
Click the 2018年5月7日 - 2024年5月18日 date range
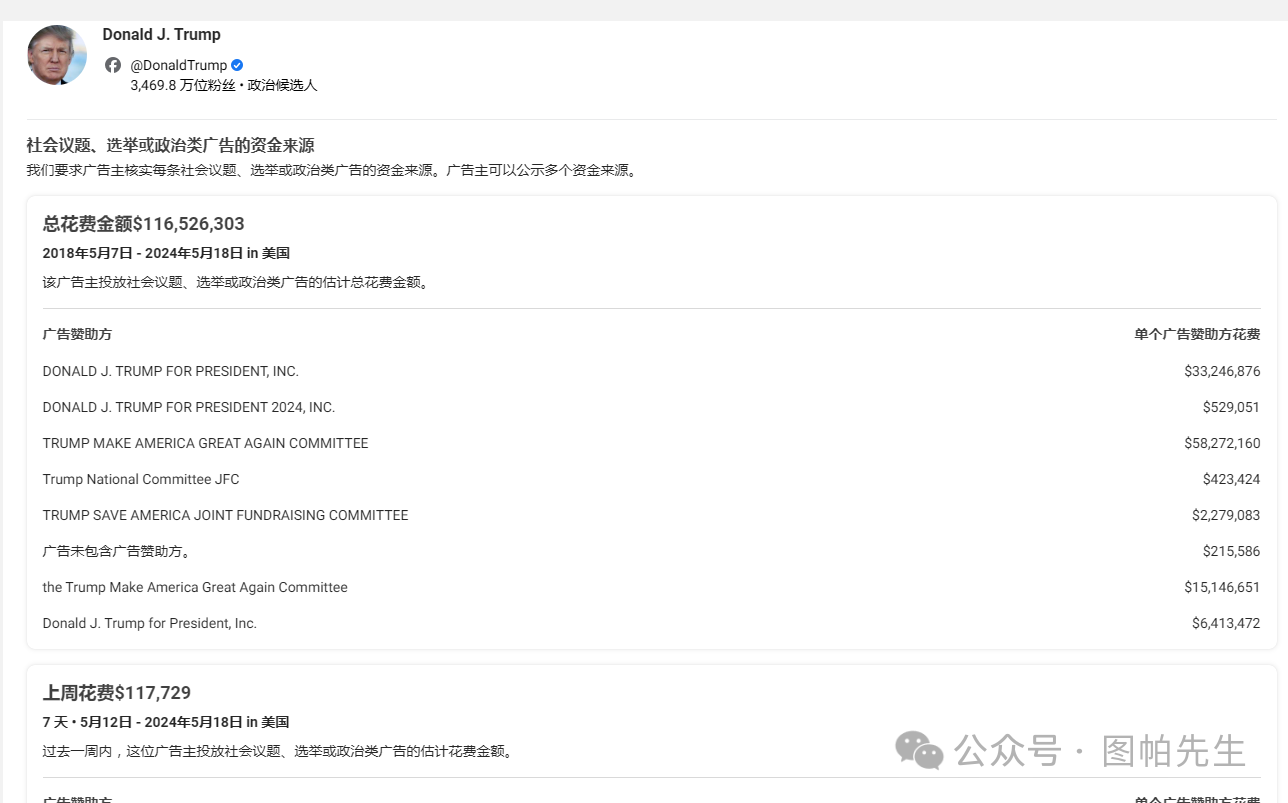tap(166, 253)
